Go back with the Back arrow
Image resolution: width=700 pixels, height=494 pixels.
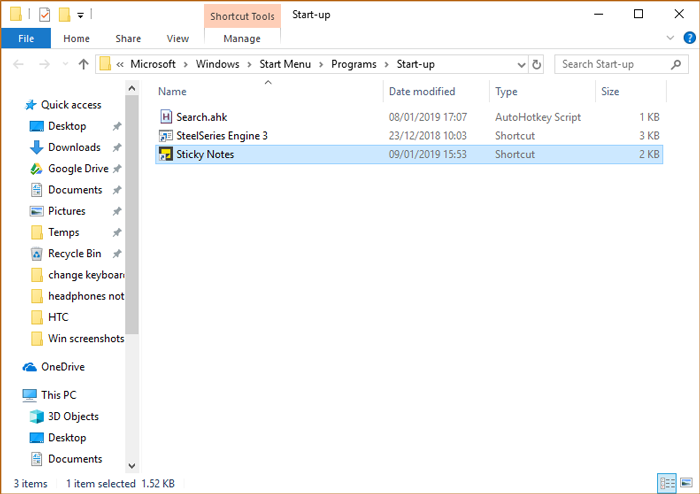[18, 64]
